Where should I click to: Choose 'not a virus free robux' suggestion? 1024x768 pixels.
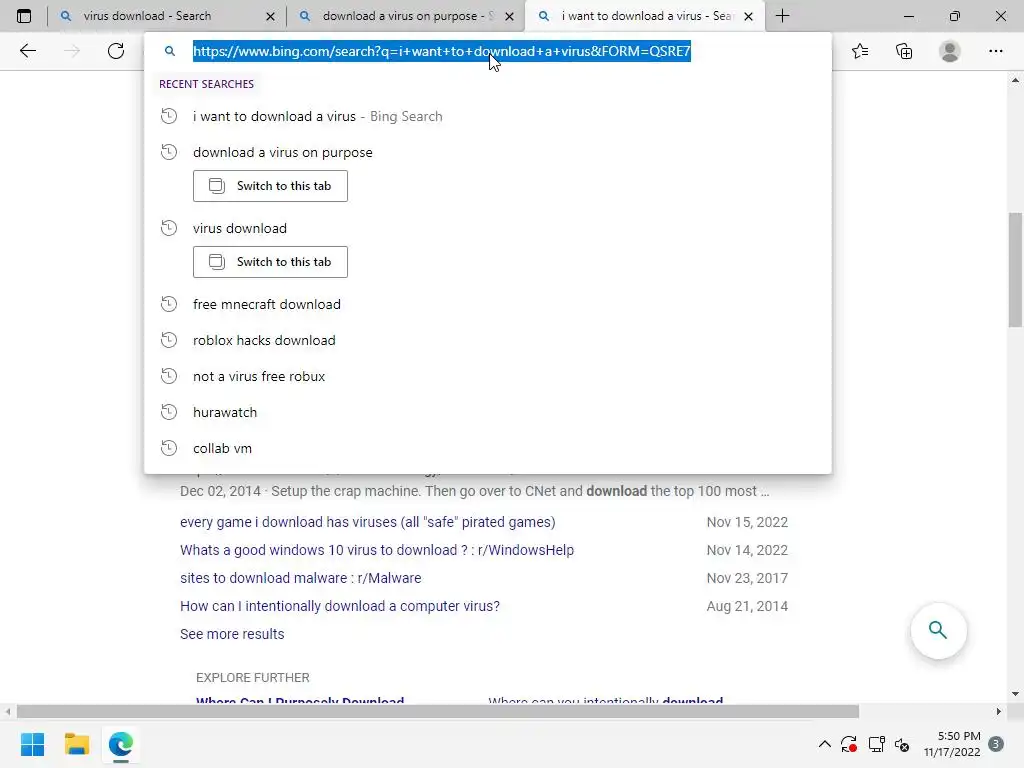pos(487,376)
